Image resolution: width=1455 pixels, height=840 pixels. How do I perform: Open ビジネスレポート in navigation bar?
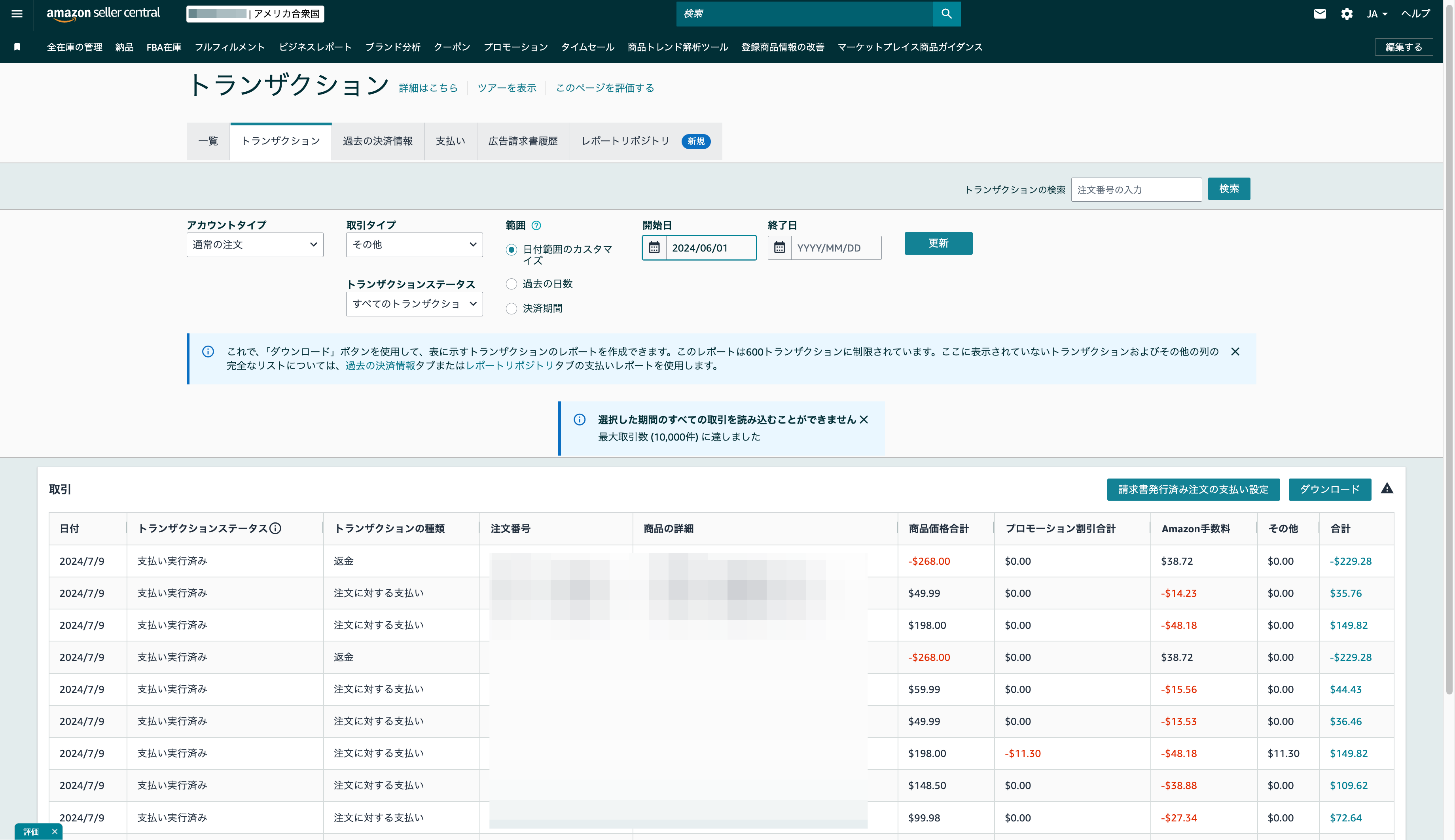316,47
